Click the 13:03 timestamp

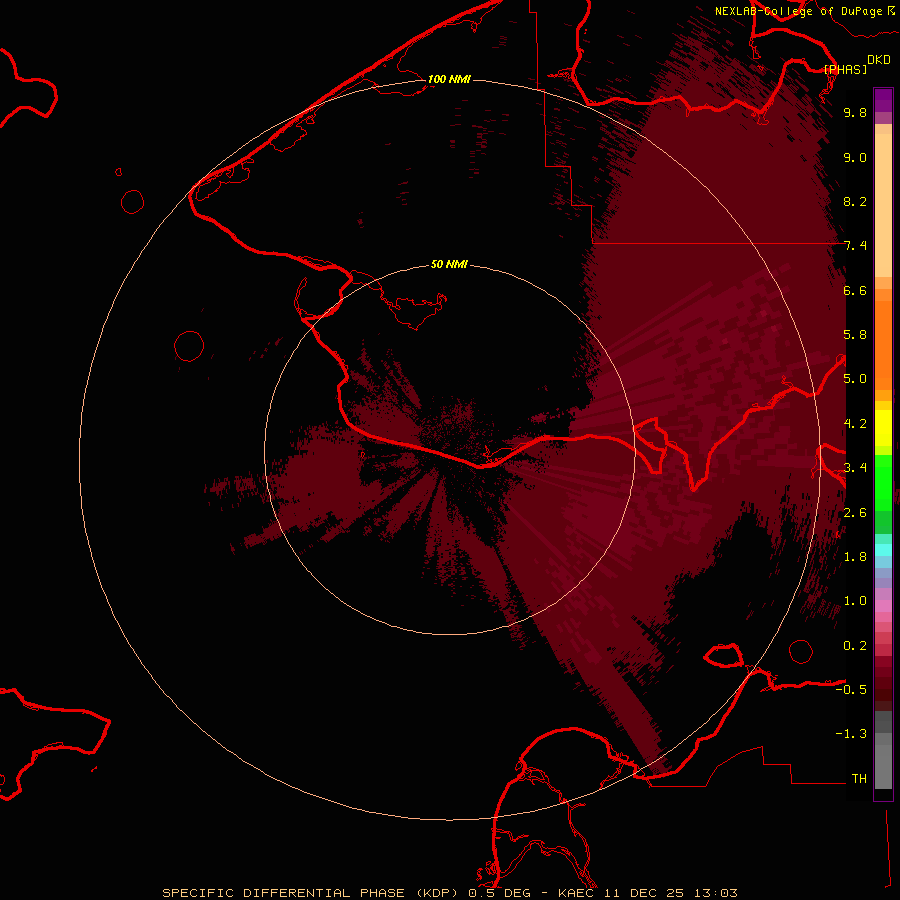714,893
